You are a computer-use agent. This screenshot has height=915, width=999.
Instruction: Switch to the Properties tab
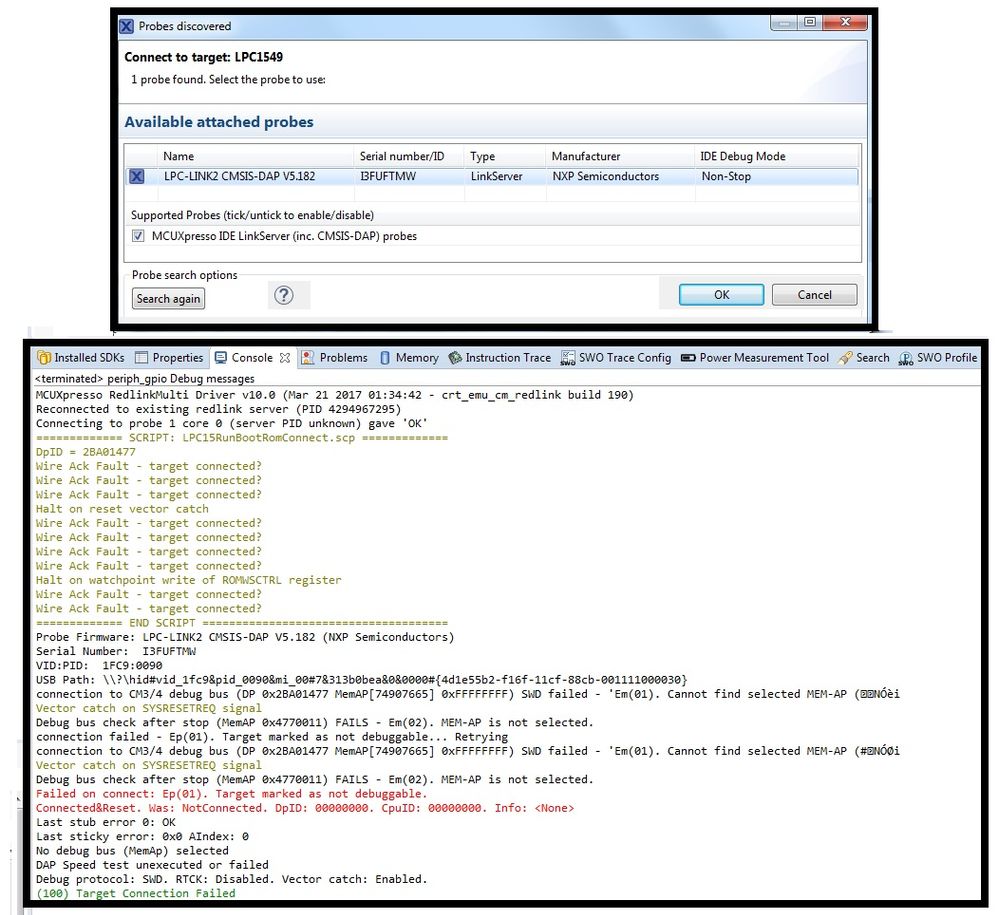pos(169,357)
